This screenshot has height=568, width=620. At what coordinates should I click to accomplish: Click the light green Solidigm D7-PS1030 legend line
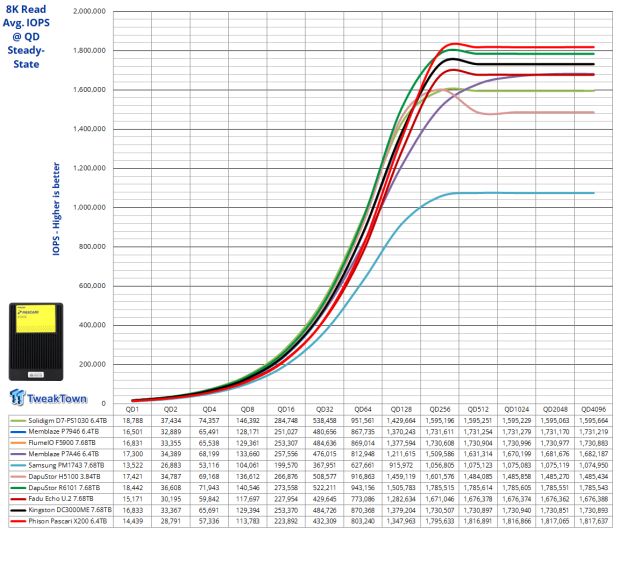tap(18, 421)
